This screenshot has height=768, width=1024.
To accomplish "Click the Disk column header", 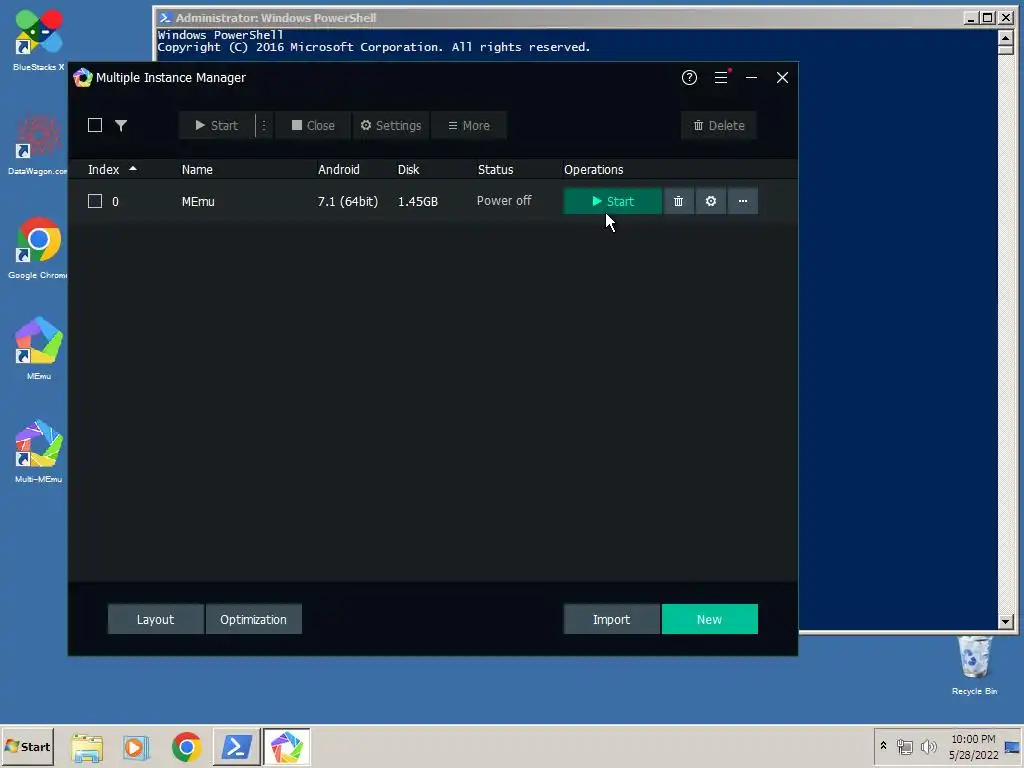I will pyautogui.click(x=408, y=169).
